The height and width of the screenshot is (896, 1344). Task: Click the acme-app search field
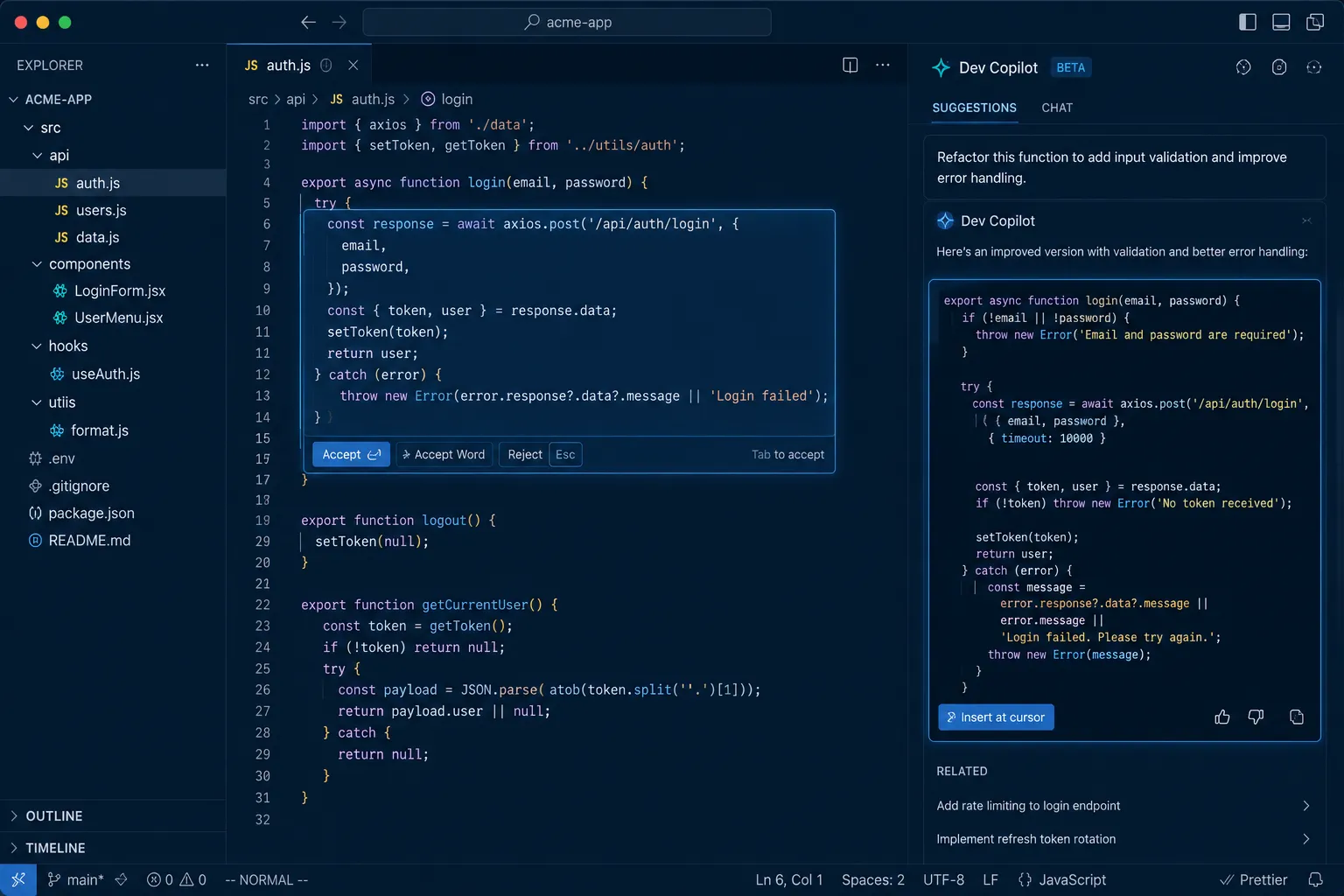(567, 22)
